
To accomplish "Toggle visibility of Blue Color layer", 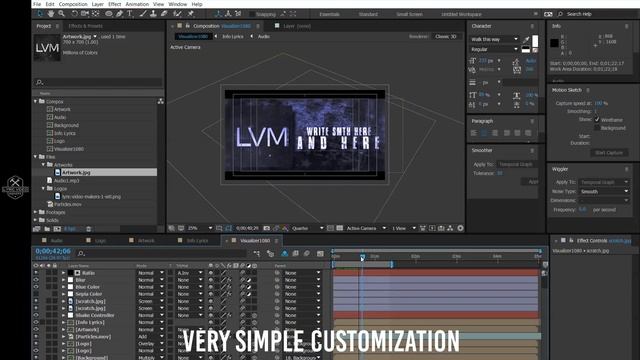I will pos(36,287).
